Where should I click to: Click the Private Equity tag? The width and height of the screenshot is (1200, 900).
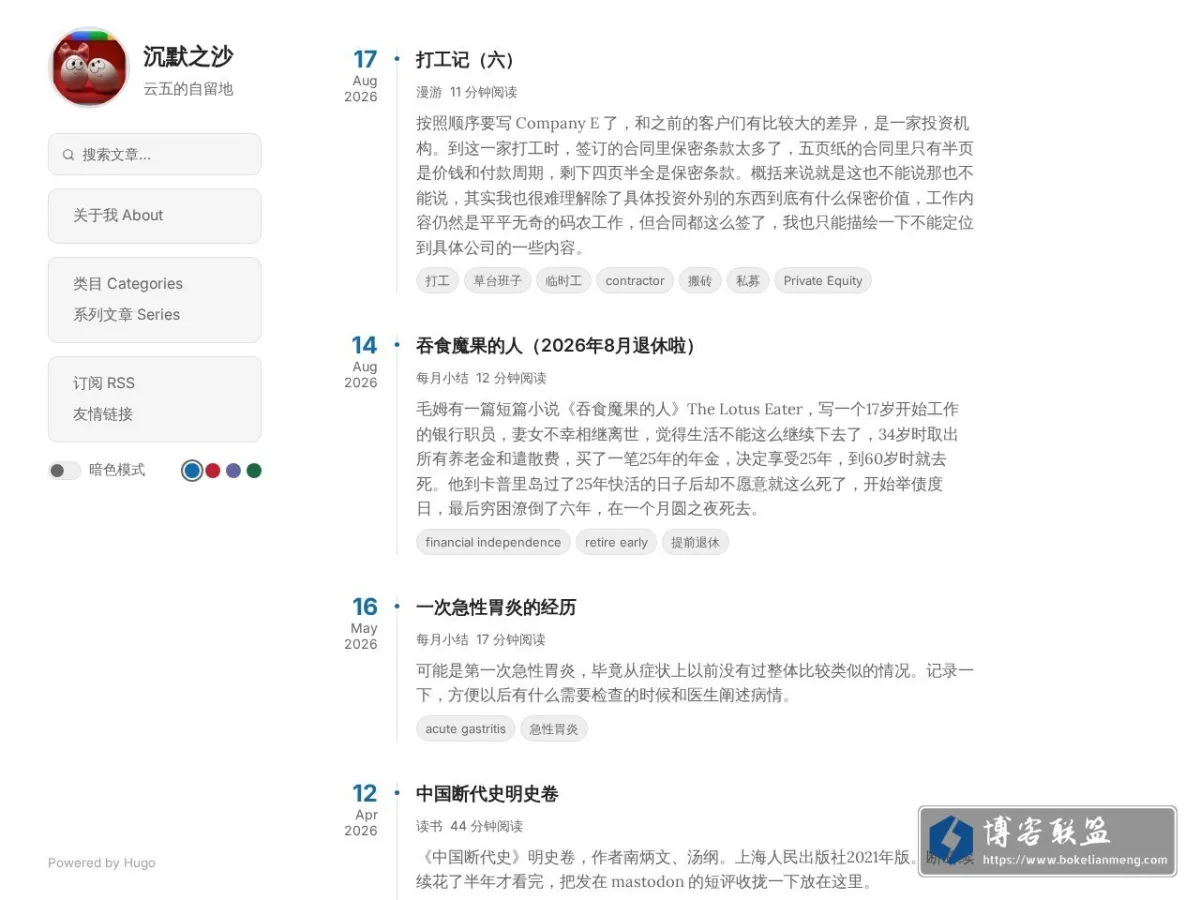[823, 281]
